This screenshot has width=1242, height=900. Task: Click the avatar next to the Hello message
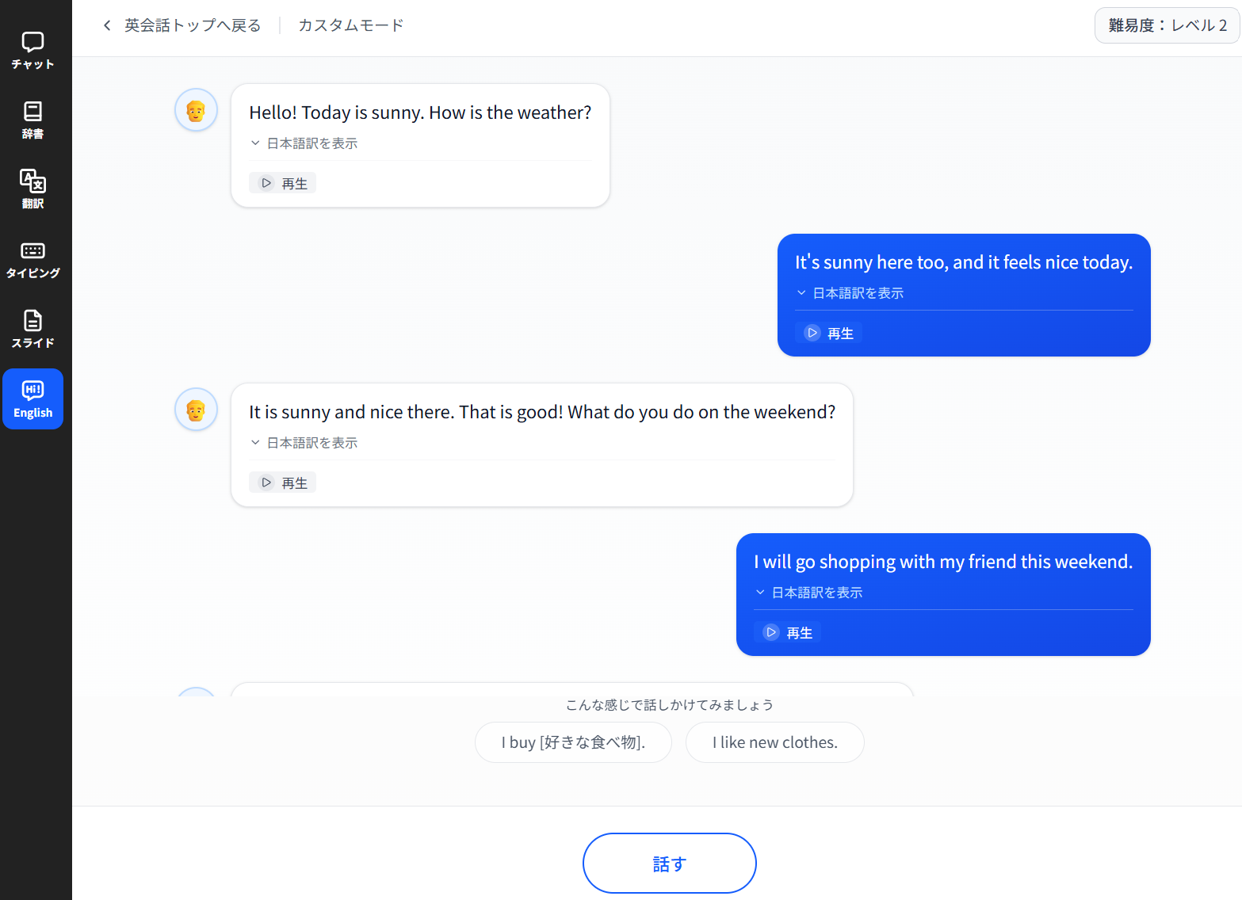coord(196,110)
